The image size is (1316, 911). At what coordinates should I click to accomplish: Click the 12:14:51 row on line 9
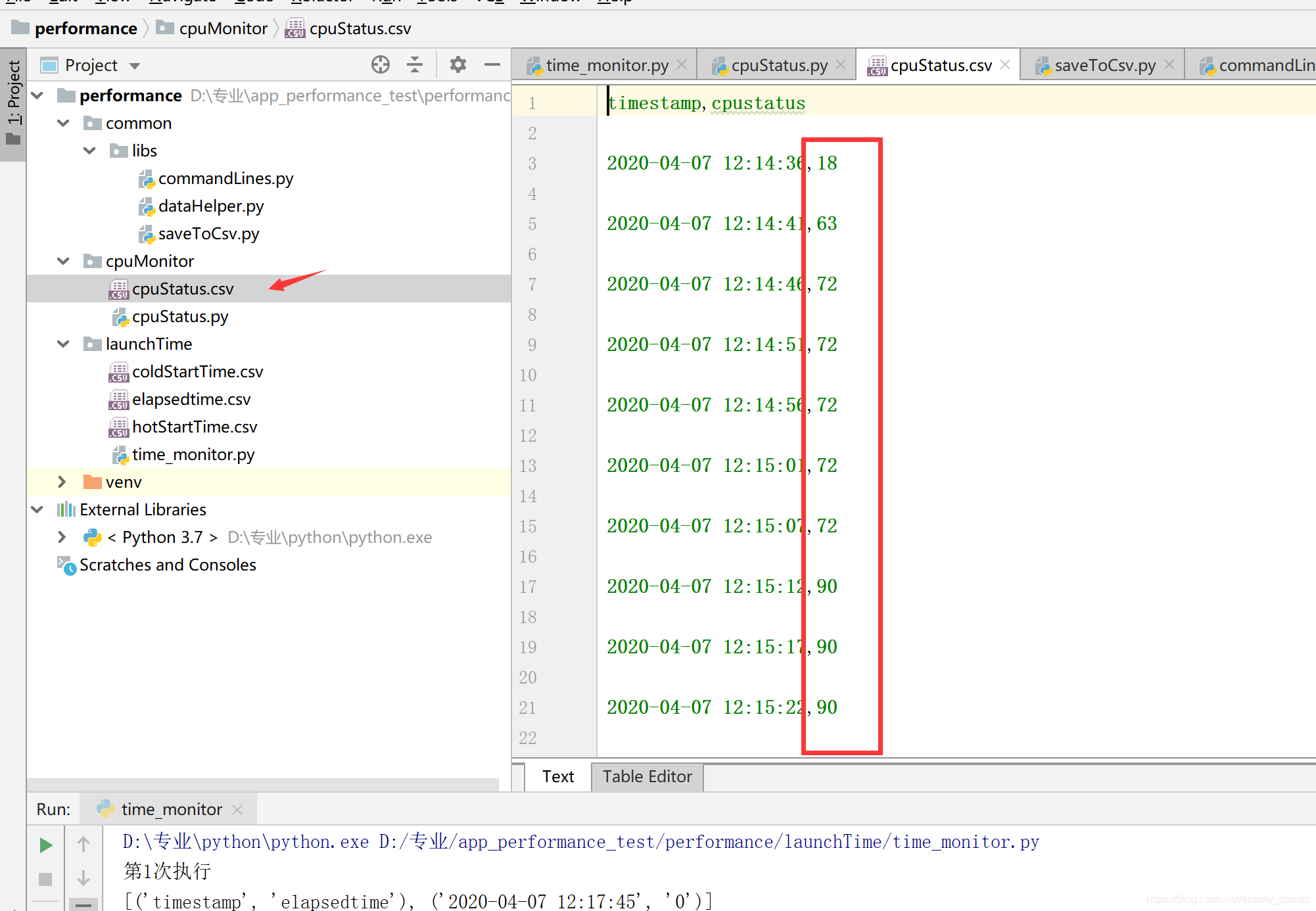click(x=722, y=344)
